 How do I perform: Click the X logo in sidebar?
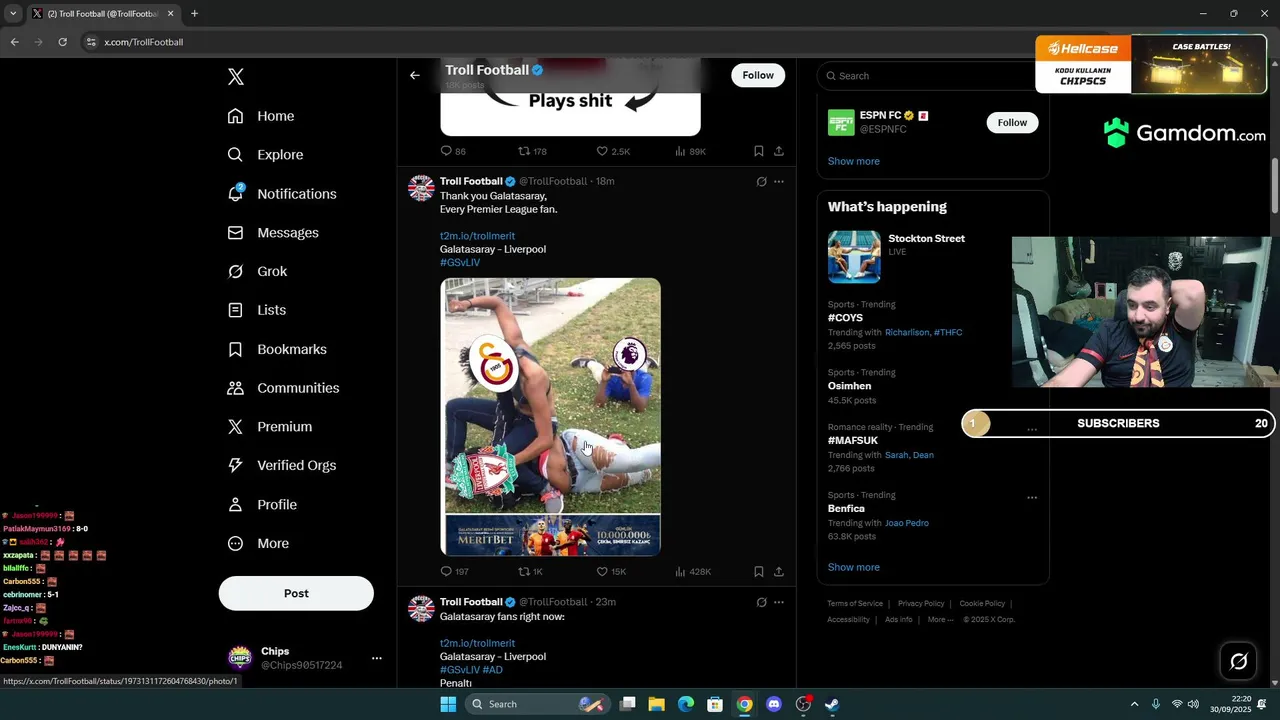[x=236, y=77]
